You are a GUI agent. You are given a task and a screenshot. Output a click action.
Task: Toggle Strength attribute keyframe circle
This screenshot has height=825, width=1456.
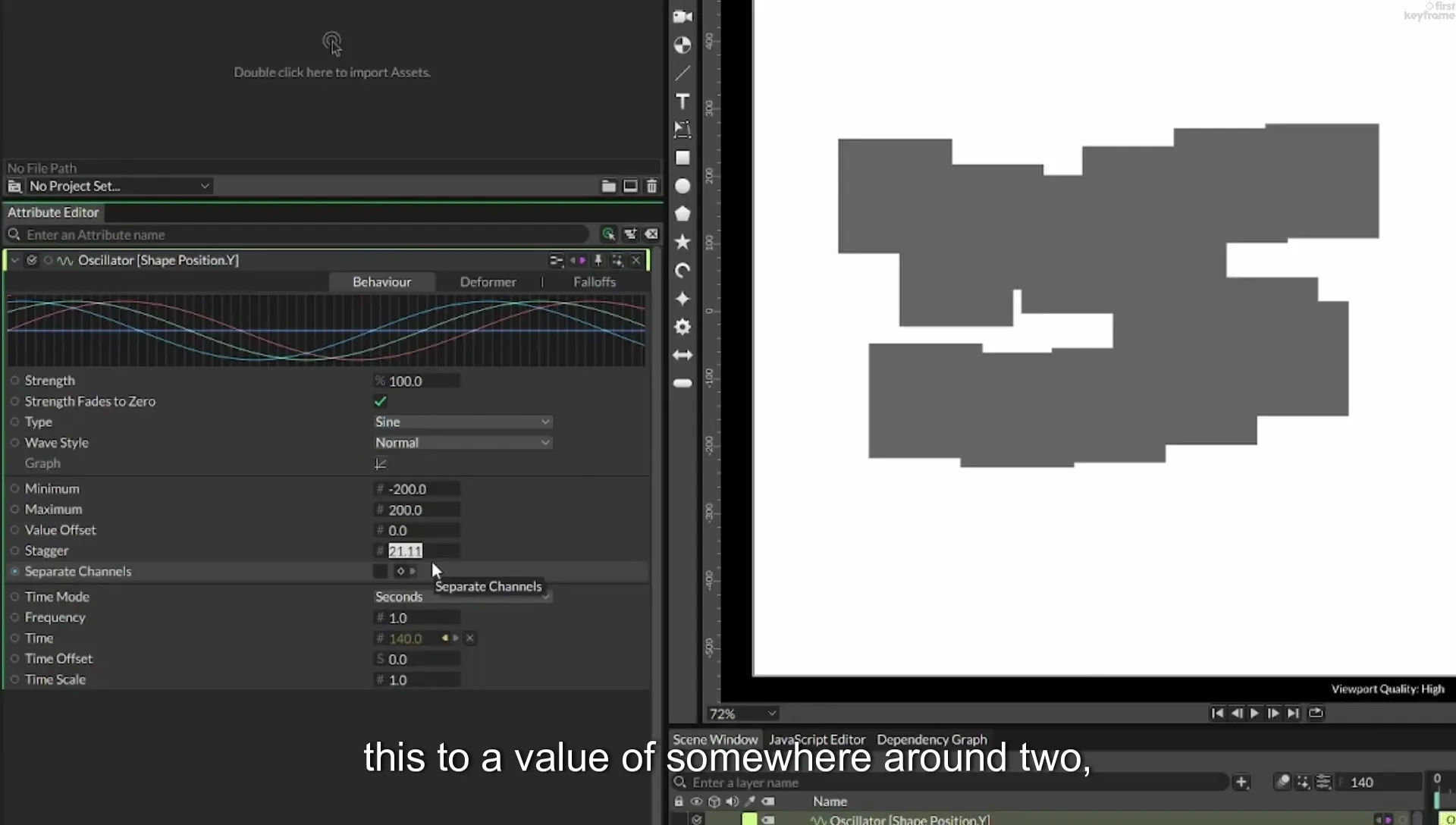coord(14,381)
